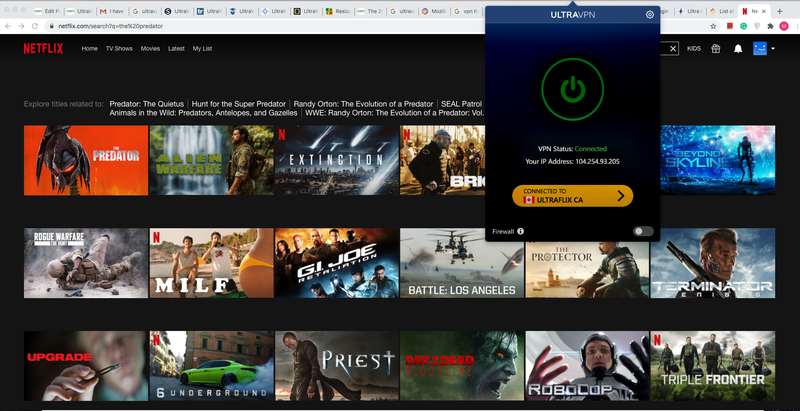
Task: Bookmark this page with the star
Action: (713, 26)
